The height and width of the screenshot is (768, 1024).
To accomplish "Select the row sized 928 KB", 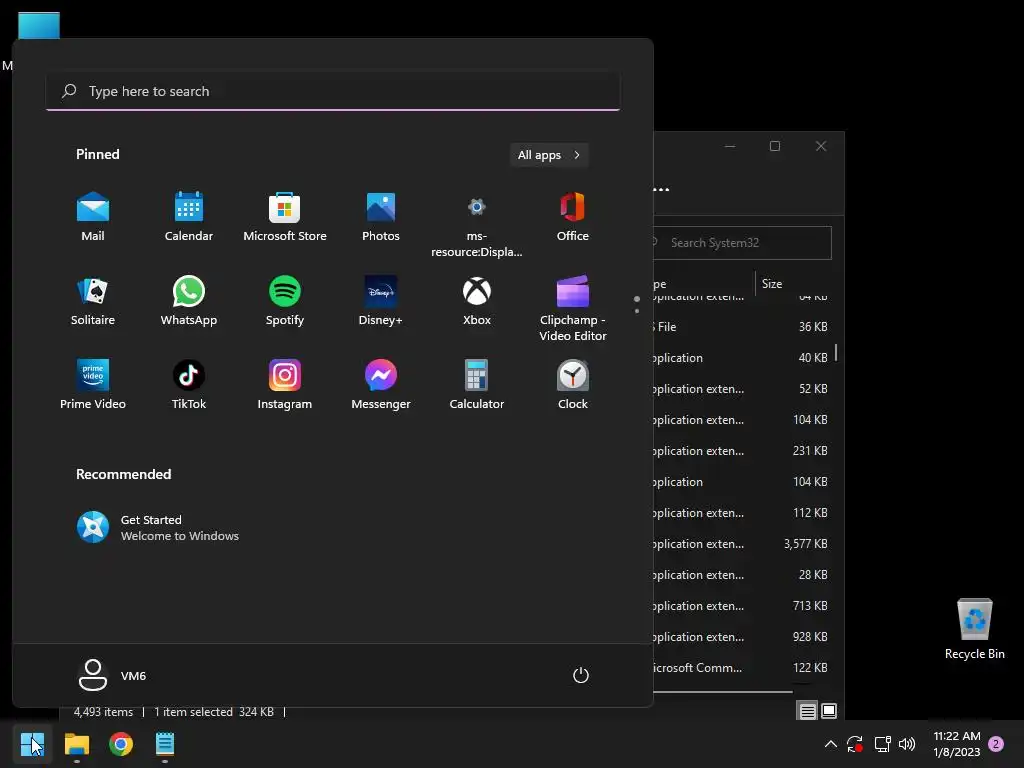I will pyautogui.click(x=742, y=637).
